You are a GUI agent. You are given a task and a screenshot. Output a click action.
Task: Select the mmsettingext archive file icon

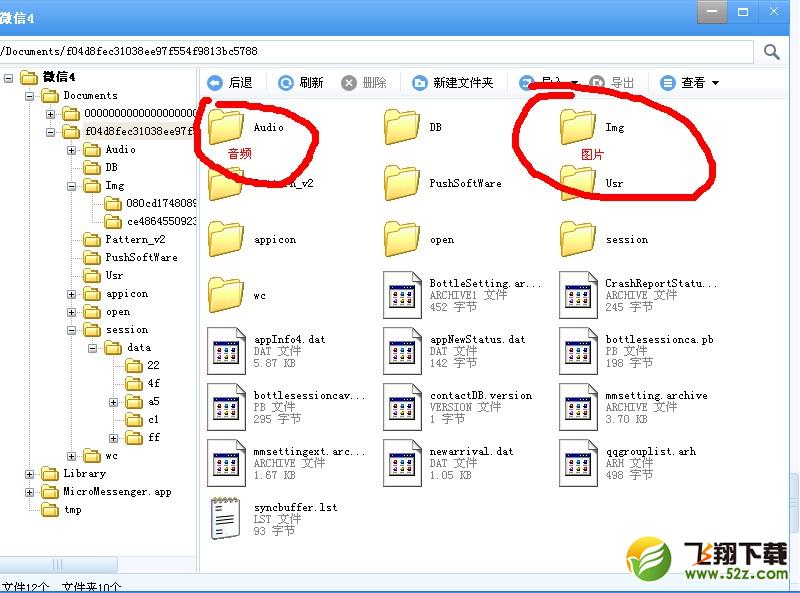click(x=226, y=463)
